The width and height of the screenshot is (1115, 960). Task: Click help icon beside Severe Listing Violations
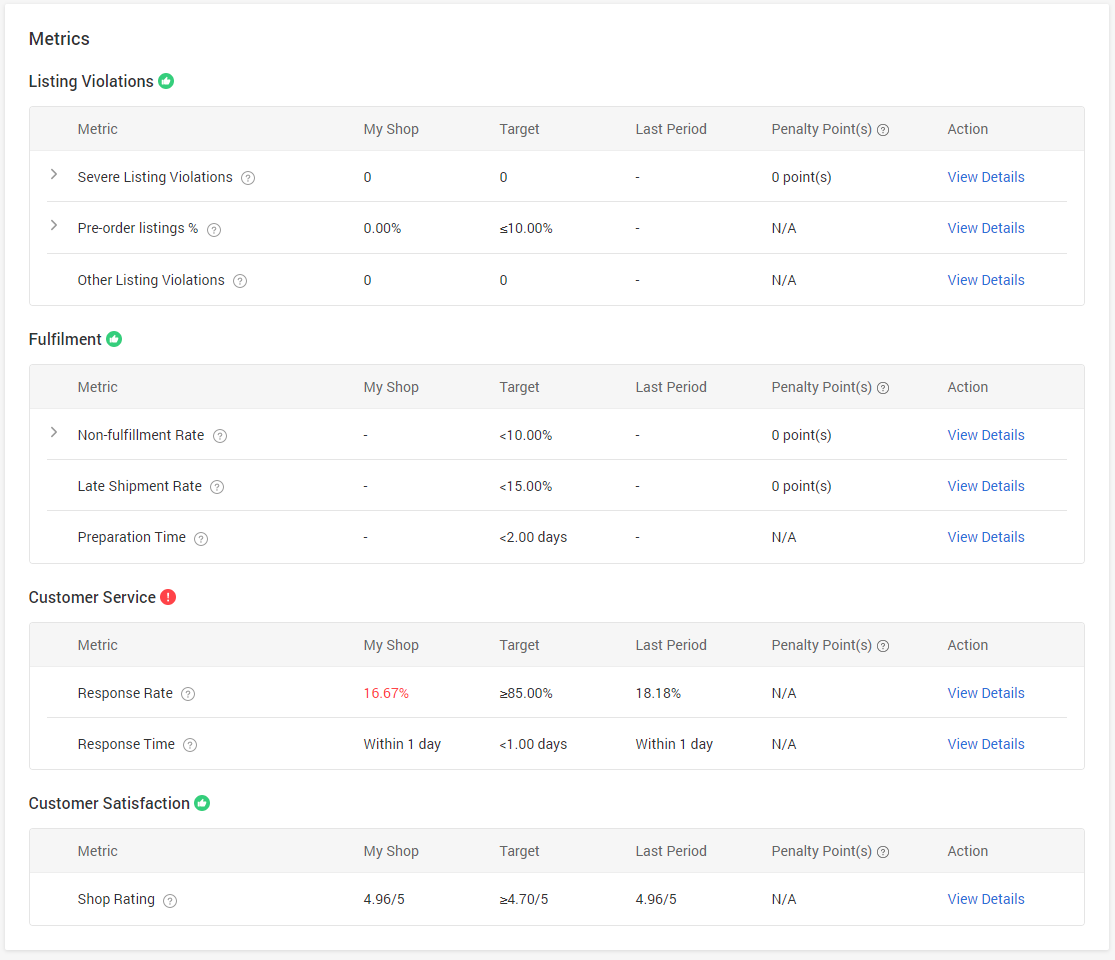pos(247,178)
